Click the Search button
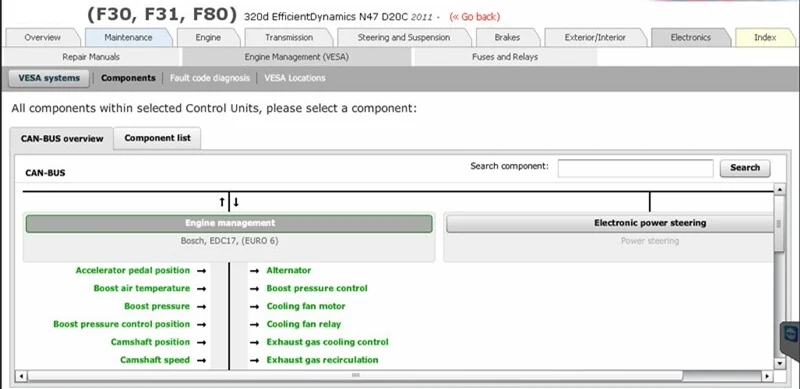This screenshot has height=389, width=800. (745, 167)
